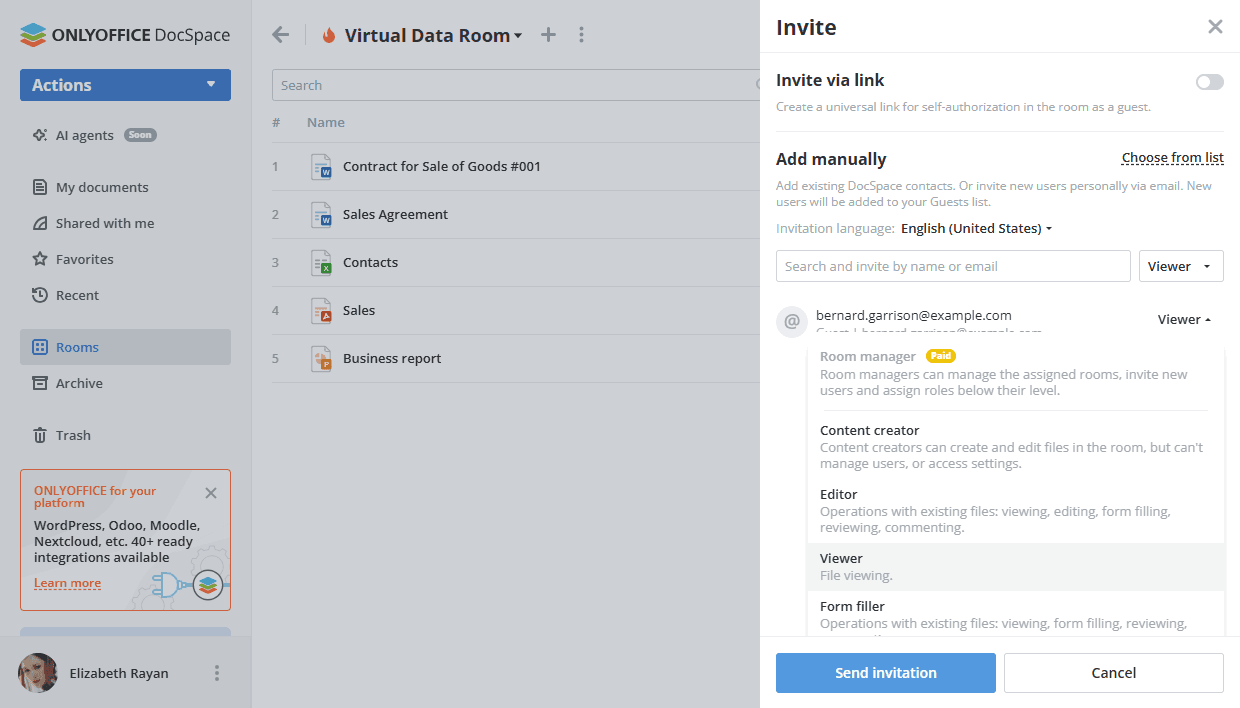Click the Send invitation button

pos(885,672)
